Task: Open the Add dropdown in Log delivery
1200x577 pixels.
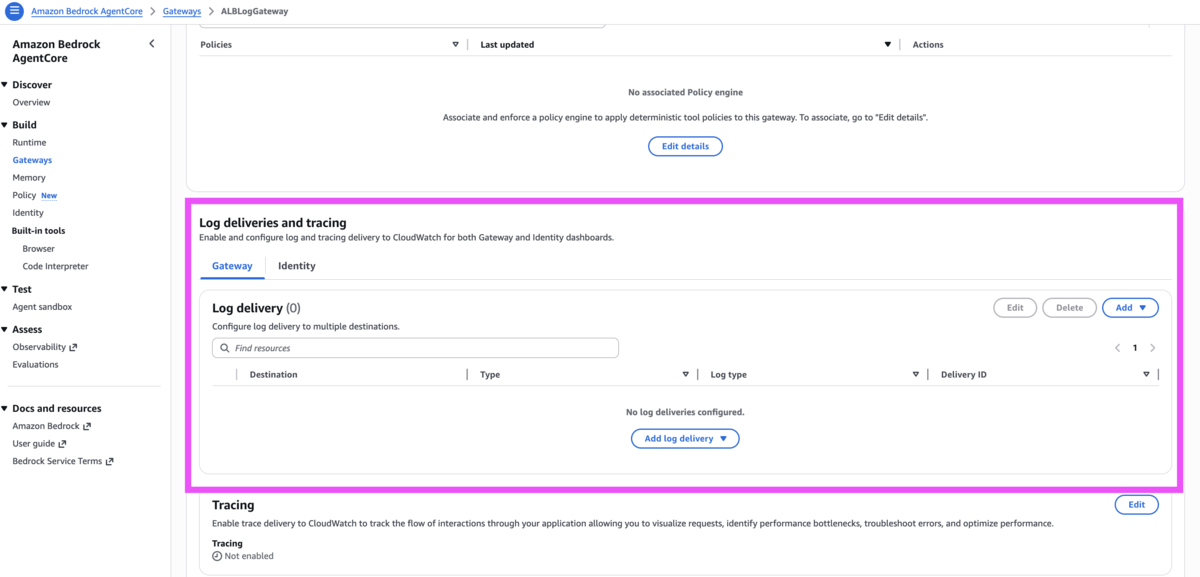Action: [x=1130, y=308]
